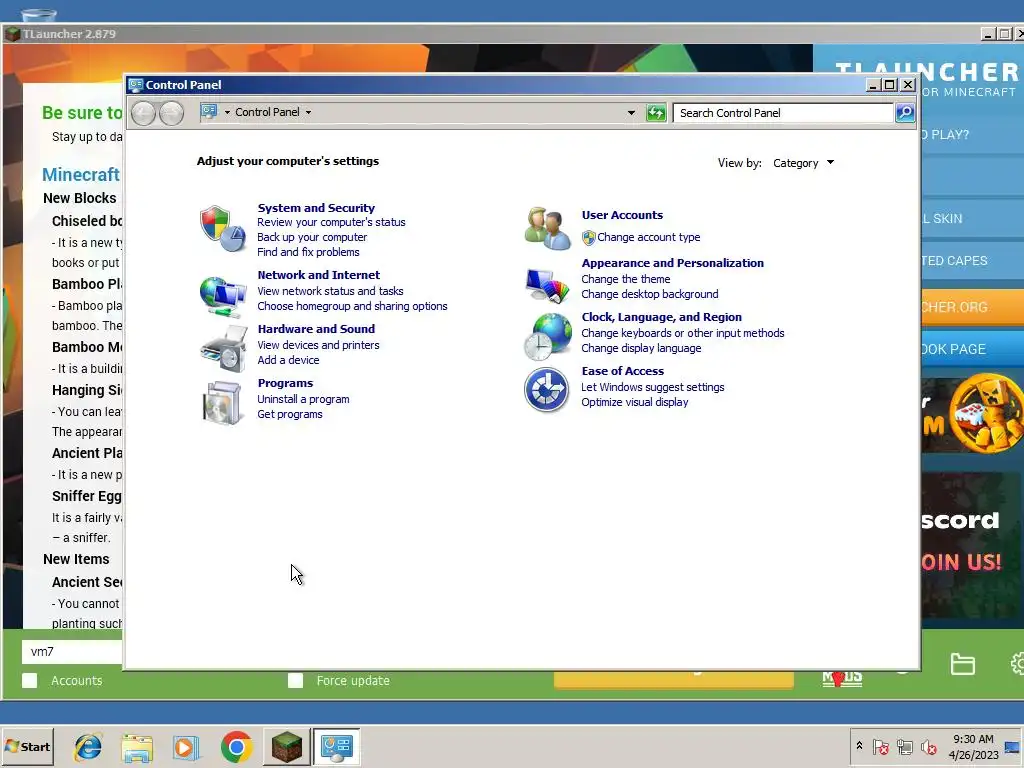
Task: Show hidden tray icons arrow
Action: (x=859, y=746)
